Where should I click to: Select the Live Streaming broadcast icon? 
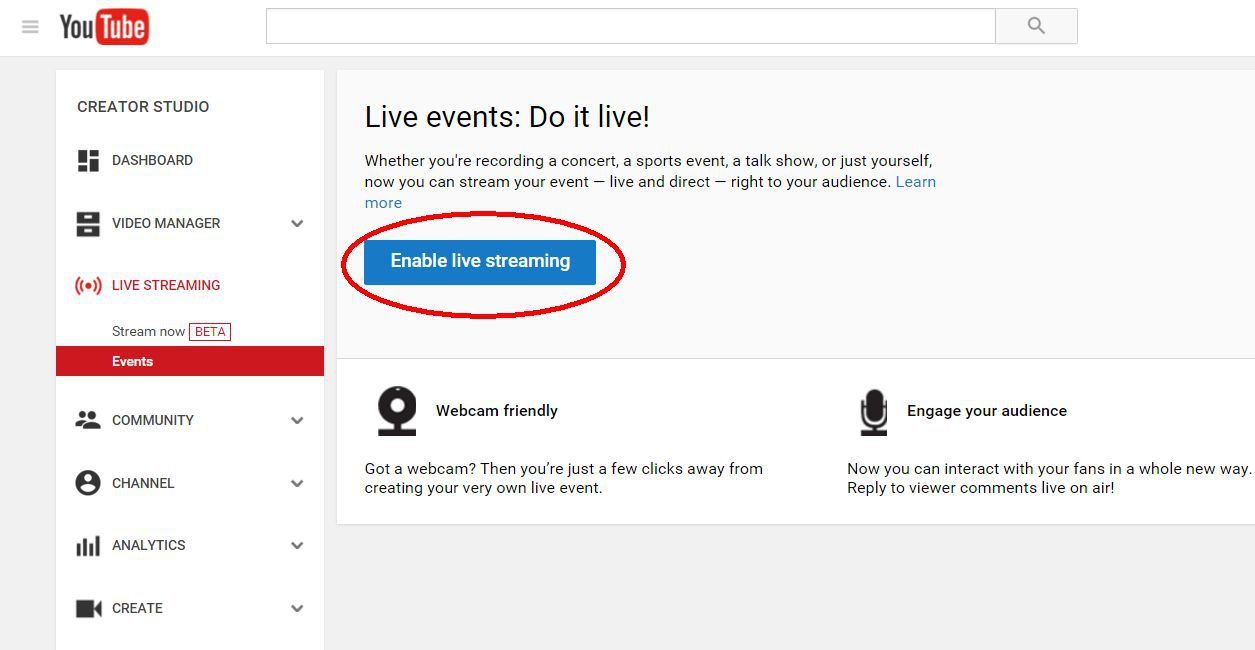pos(87,285)
